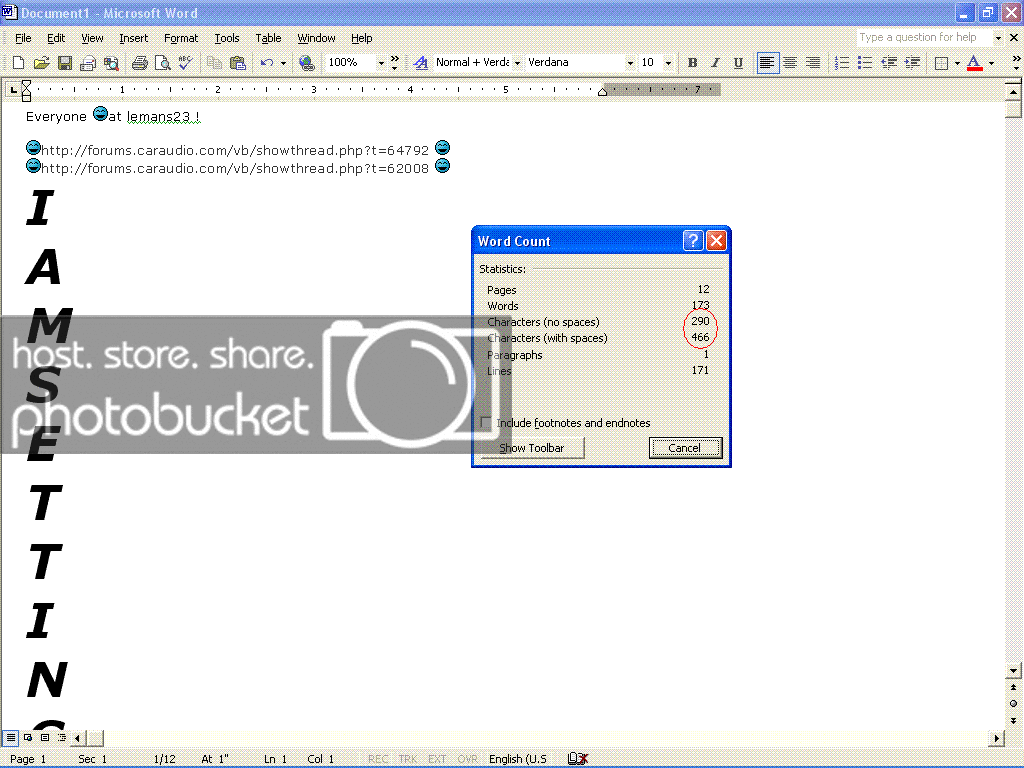Viewport: 1024px width, 768px height.
Task: Click Cancel in Word Count dialog
Action: click(685, 448)
